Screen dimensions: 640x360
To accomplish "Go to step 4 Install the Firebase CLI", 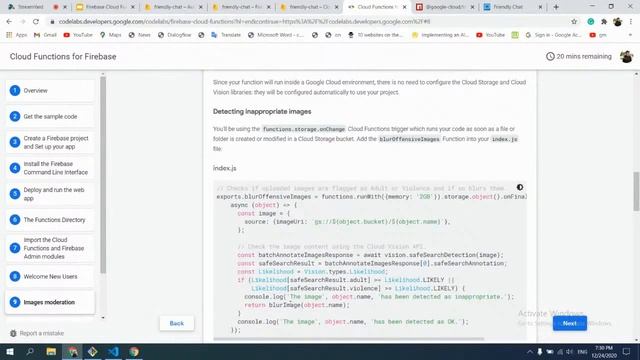I will click(50, 168).
